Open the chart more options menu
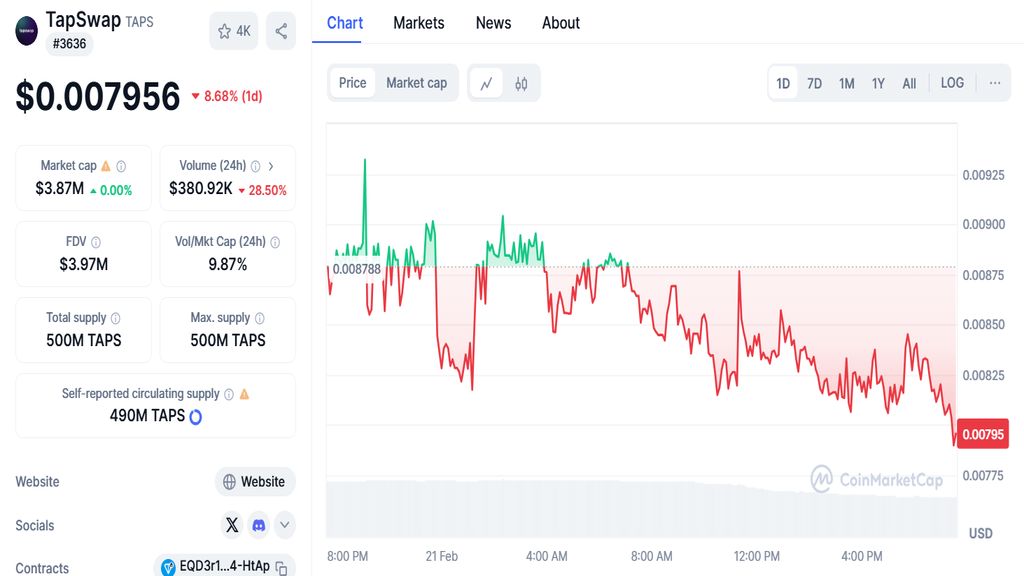The width and height of the screenshot is (1024, 576). (995, 83)
